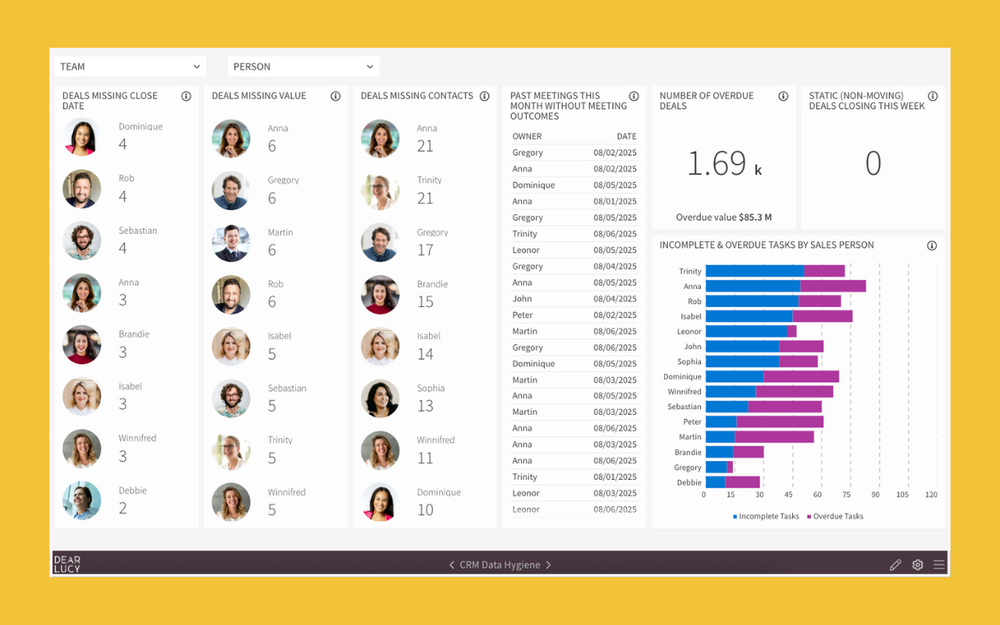Click the pencil edit icon in bottom bar

click(895, 565)
